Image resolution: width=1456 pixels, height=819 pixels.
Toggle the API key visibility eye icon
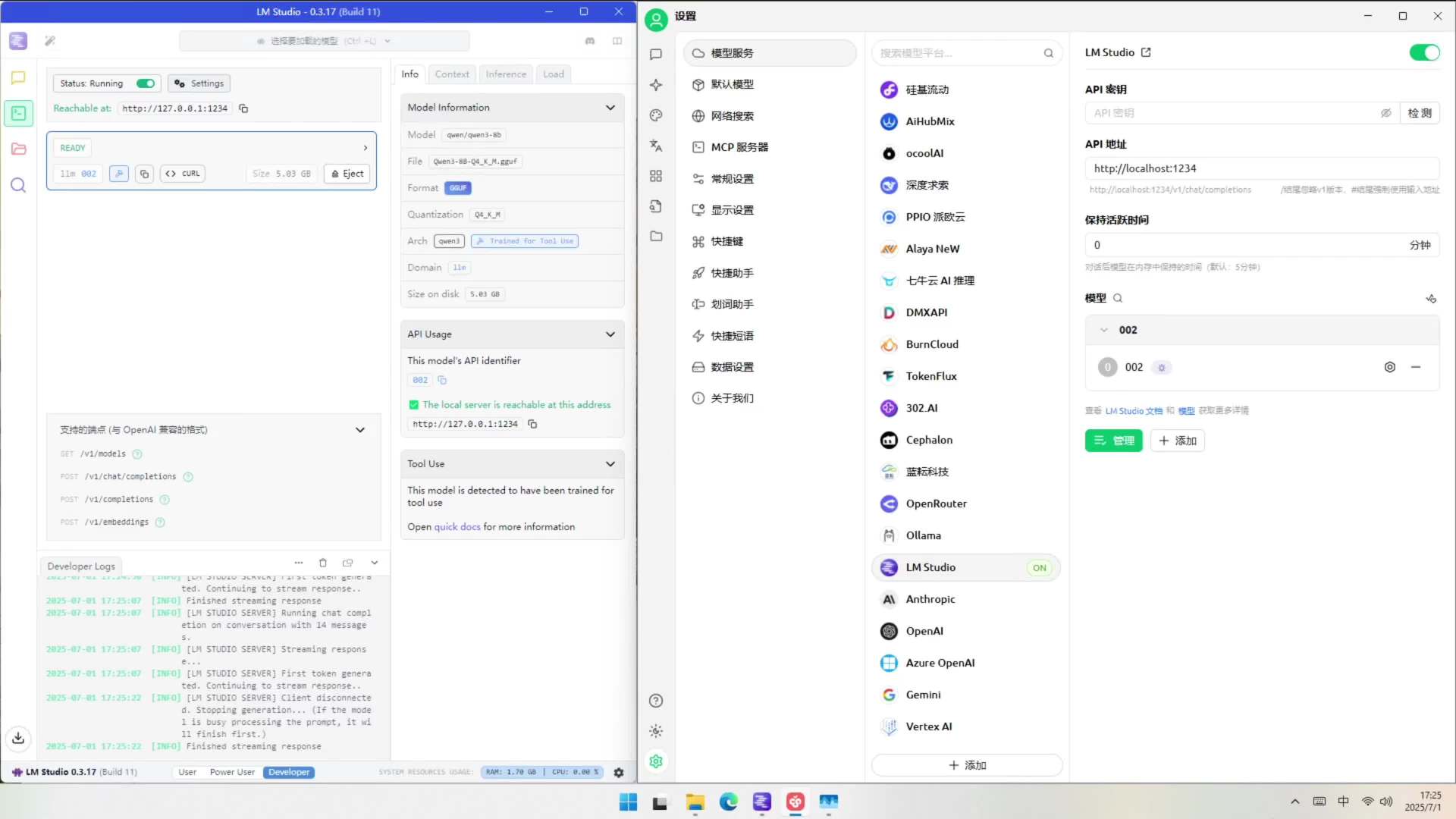[x=1385, y=113]
